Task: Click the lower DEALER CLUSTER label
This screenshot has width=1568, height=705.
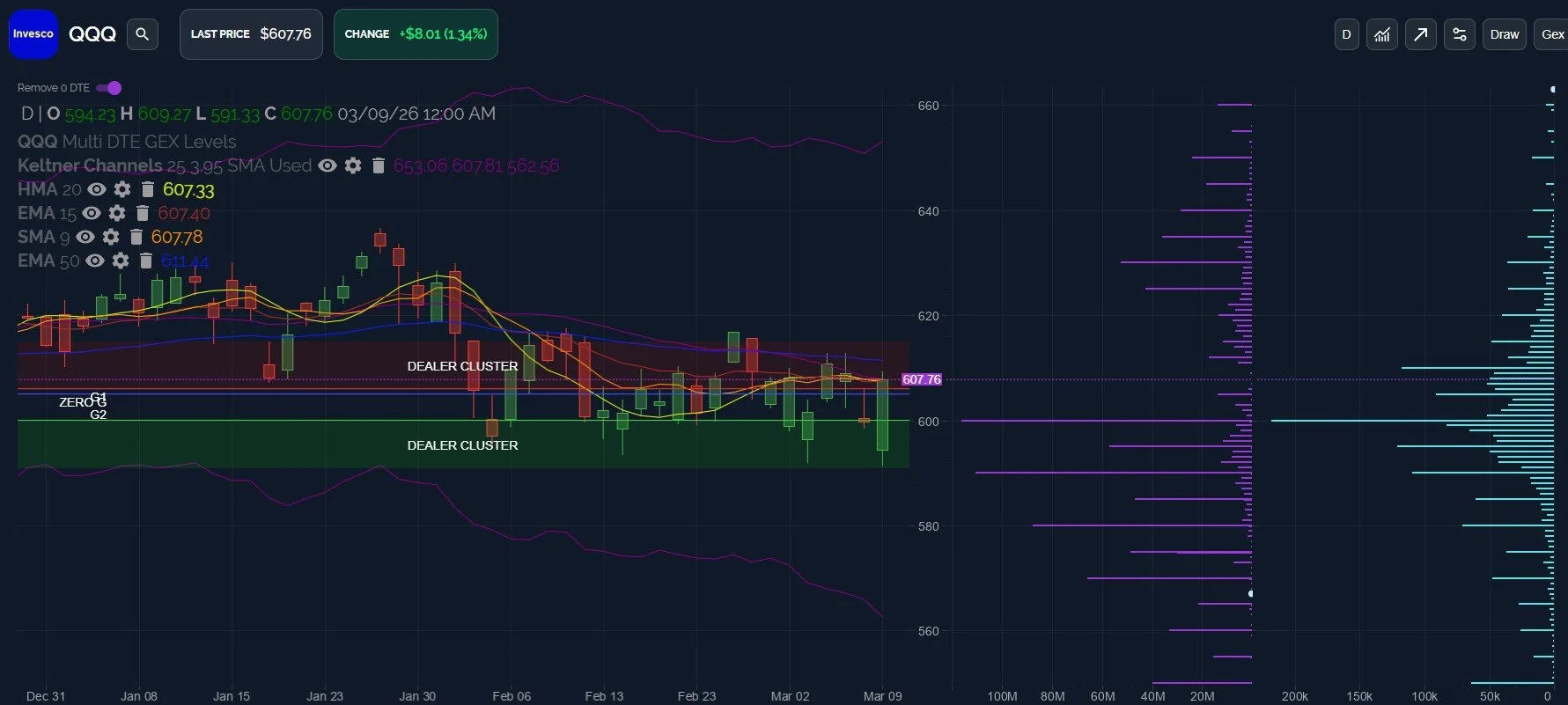Action: pyautogui.click(x=462, y=445)
